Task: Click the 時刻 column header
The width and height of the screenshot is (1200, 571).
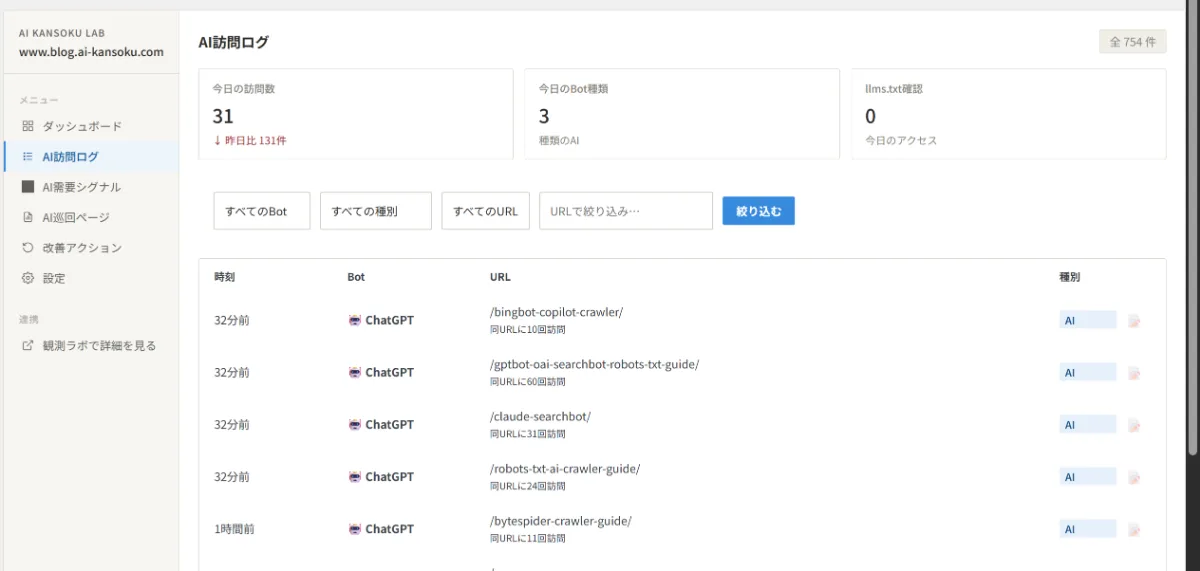Action: coord(224,276)
